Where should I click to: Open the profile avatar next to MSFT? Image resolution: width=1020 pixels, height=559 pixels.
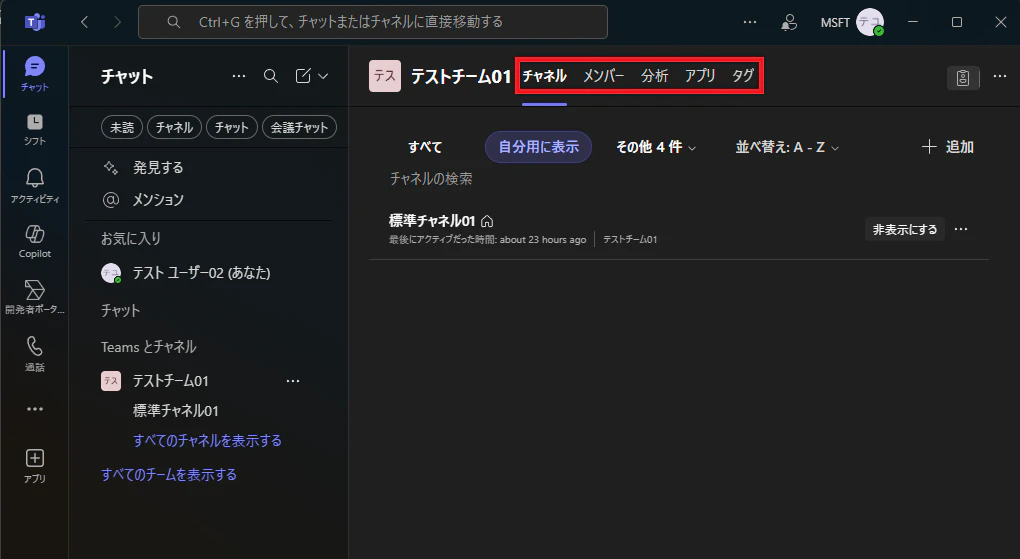(x=870, y=22)
